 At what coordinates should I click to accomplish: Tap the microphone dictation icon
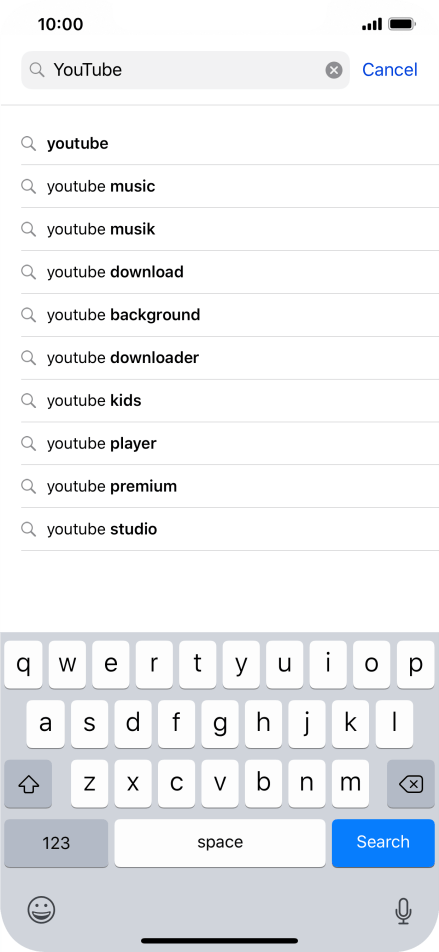[403, 910]
